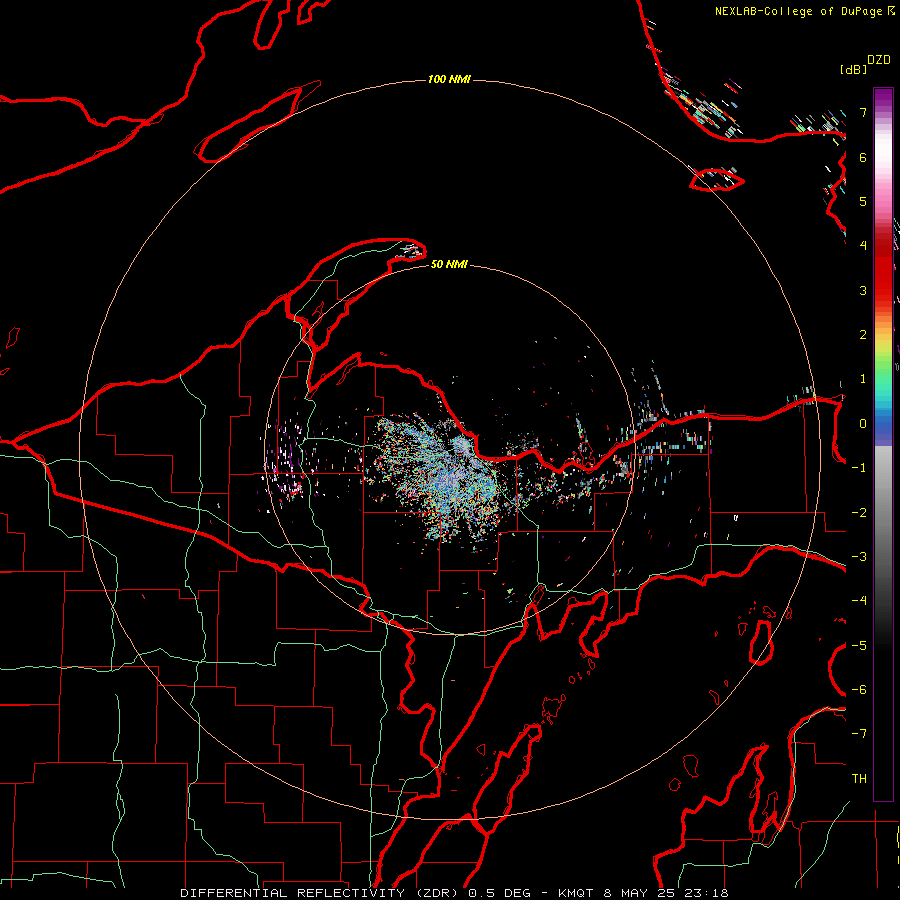Click the value 4 on the color scale
The width and height of the screenshot is (900, 900).
863,246
